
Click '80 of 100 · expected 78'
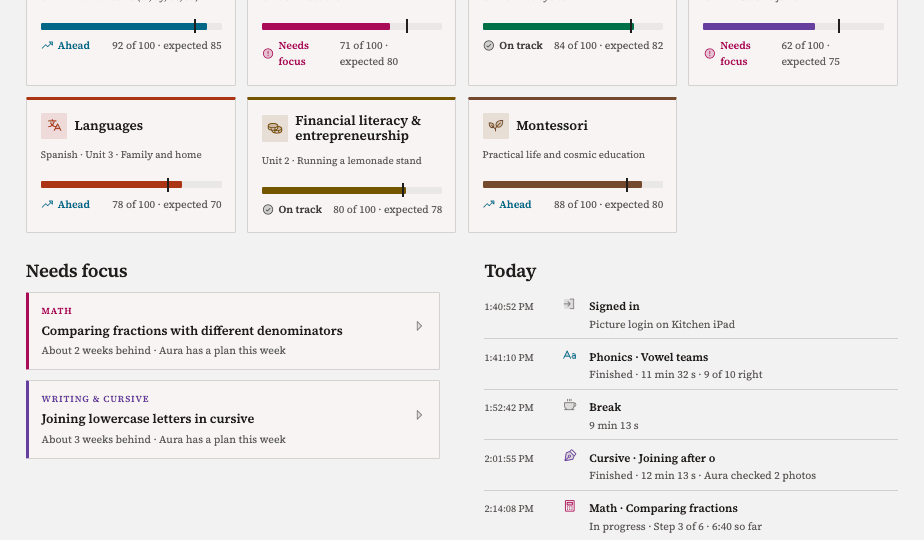pos(388,209)
